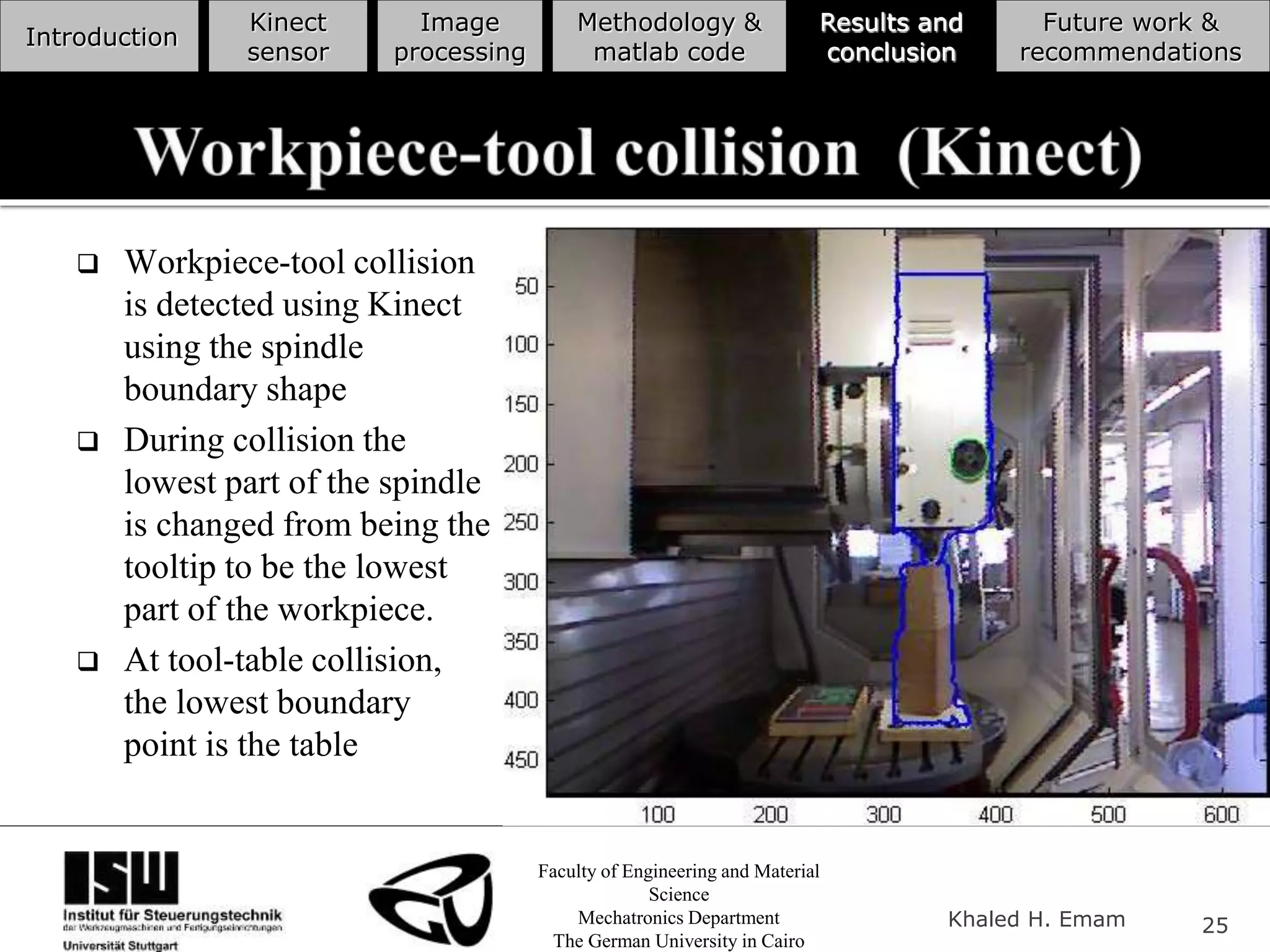Click the ISW Institut für Steuerungstechnik logo
Viewport: 1270px width, 952px height.
tap(173, 901)
